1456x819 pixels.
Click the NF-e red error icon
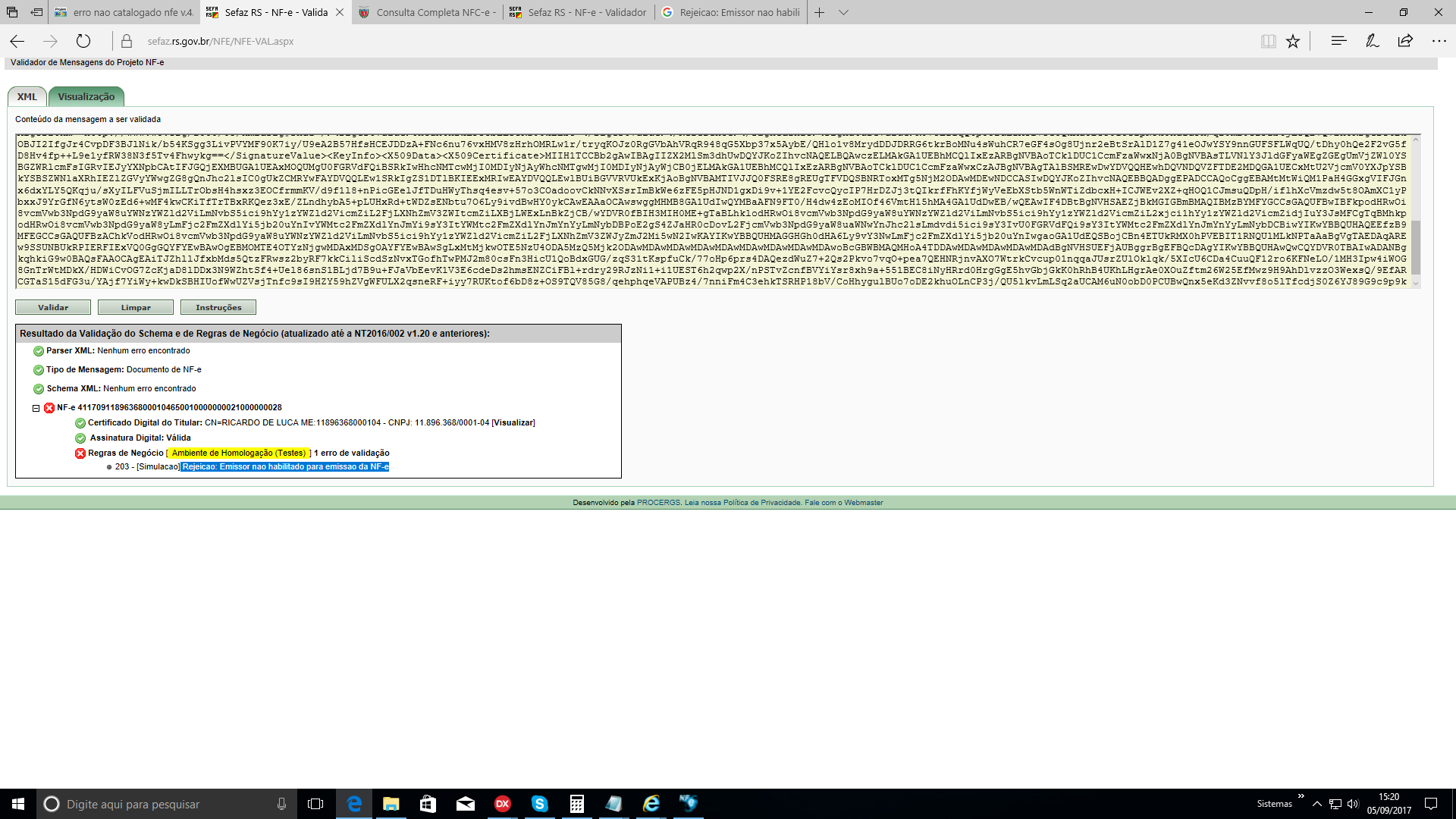tap(49, 408)
